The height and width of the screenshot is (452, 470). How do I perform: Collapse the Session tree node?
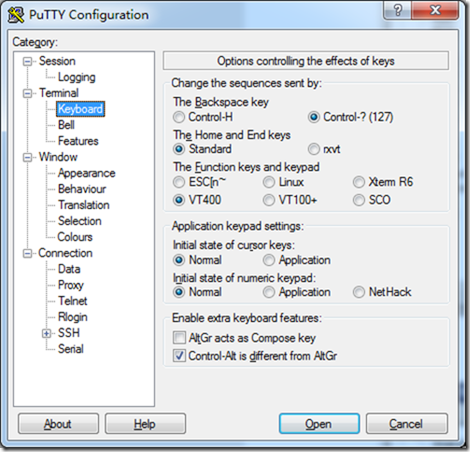click(x=27, y=62)
